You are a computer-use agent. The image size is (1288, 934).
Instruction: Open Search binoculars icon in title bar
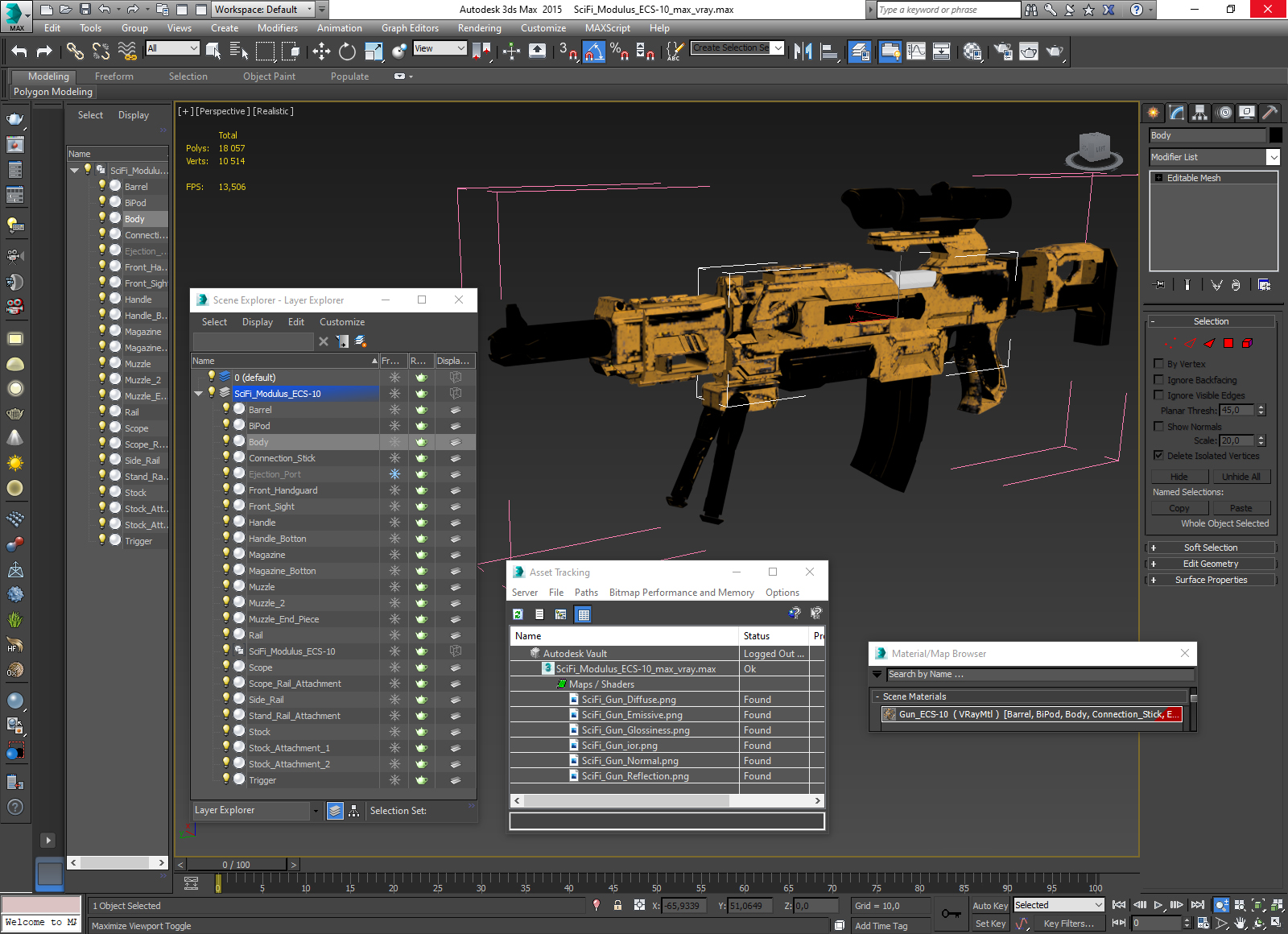click(x=1031, y=10)
